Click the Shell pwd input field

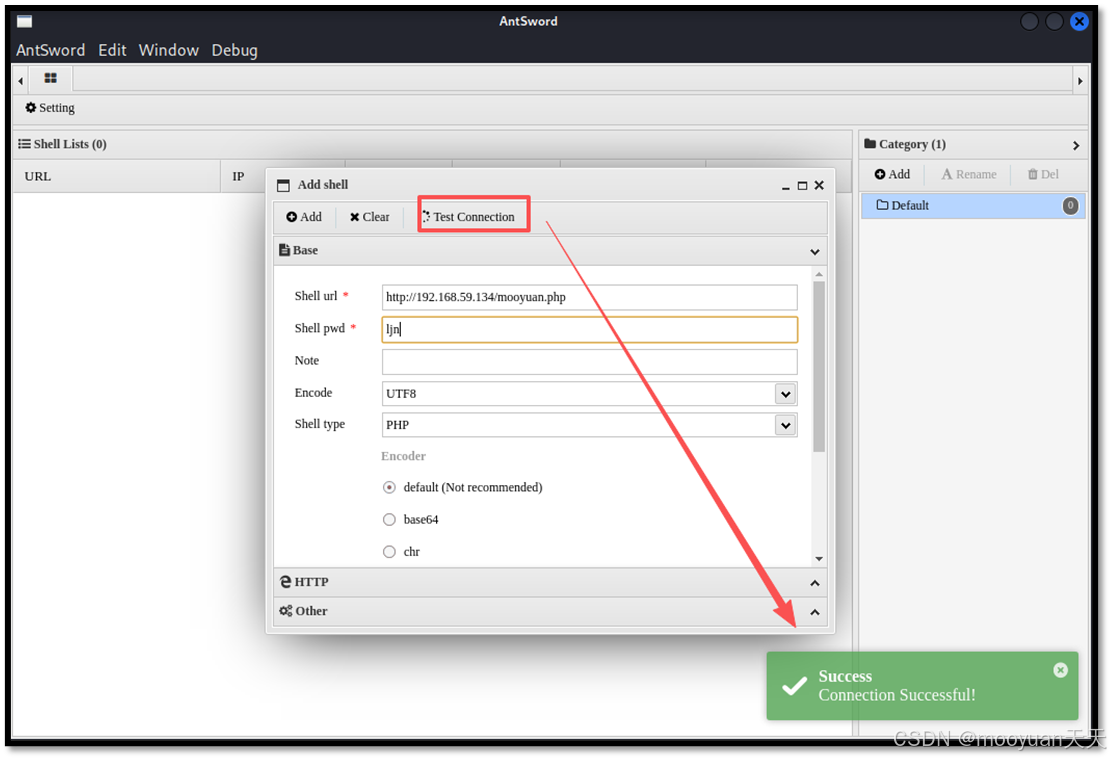(x=590, y=329)
